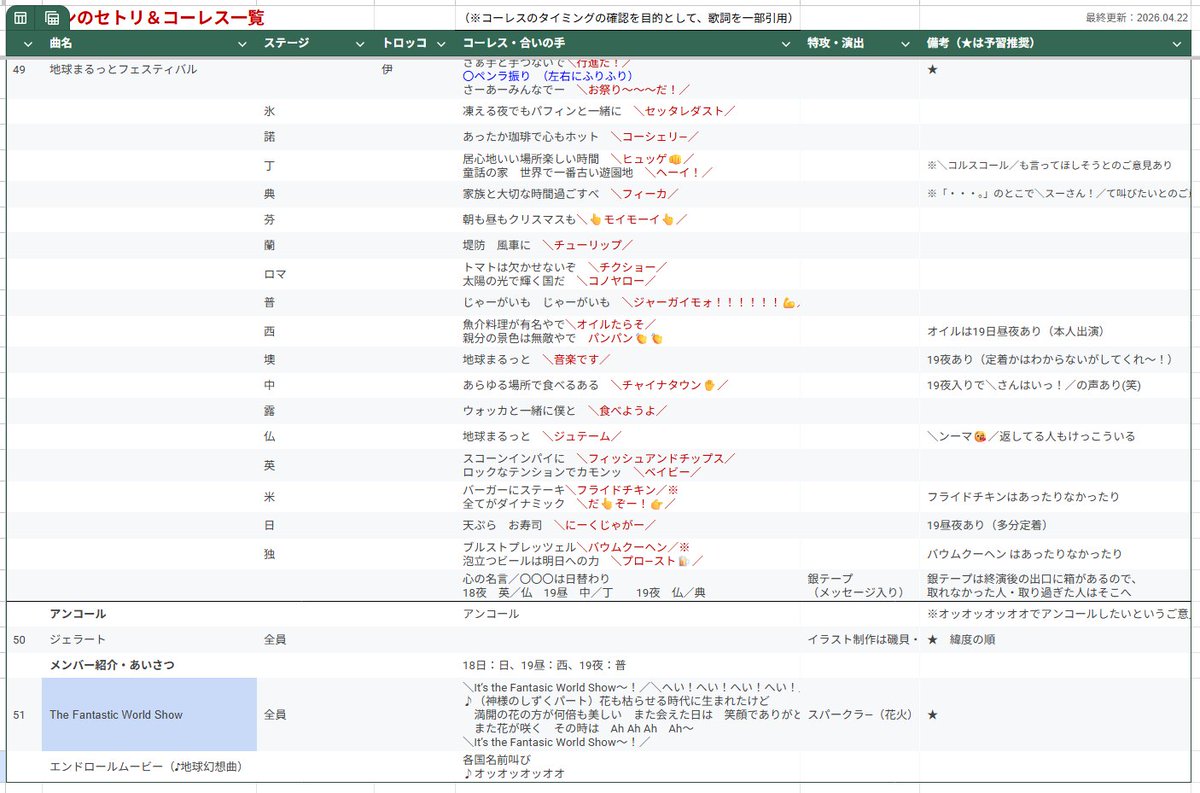Click the 音楽です call cell
1200x793 pixels.
click(628, 359)
